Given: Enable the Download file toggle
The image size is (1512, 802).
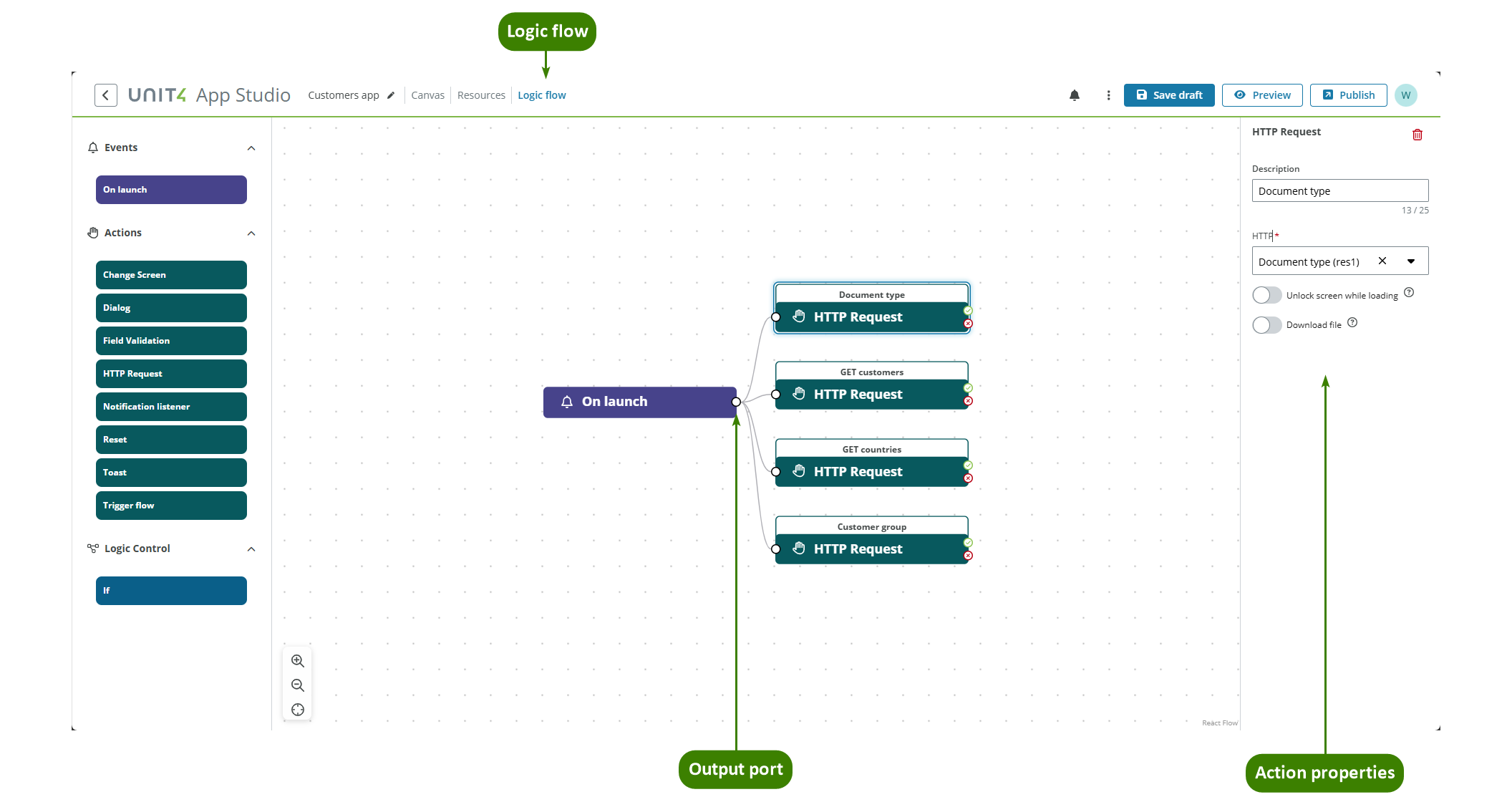Looking at the screenshot, I should (x=1266, y=324).
